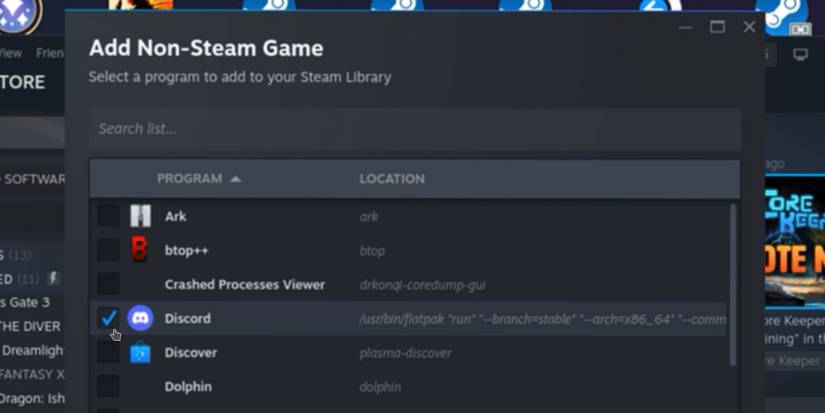This screenshot has height=413, width=825.
Task: Check the box next to Ark
Action: (x=108, y=216)
